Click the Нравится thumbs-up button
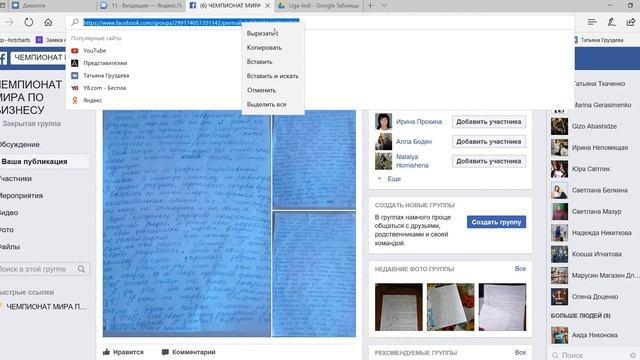Screen dimensions: 640x360 [123, 352]
